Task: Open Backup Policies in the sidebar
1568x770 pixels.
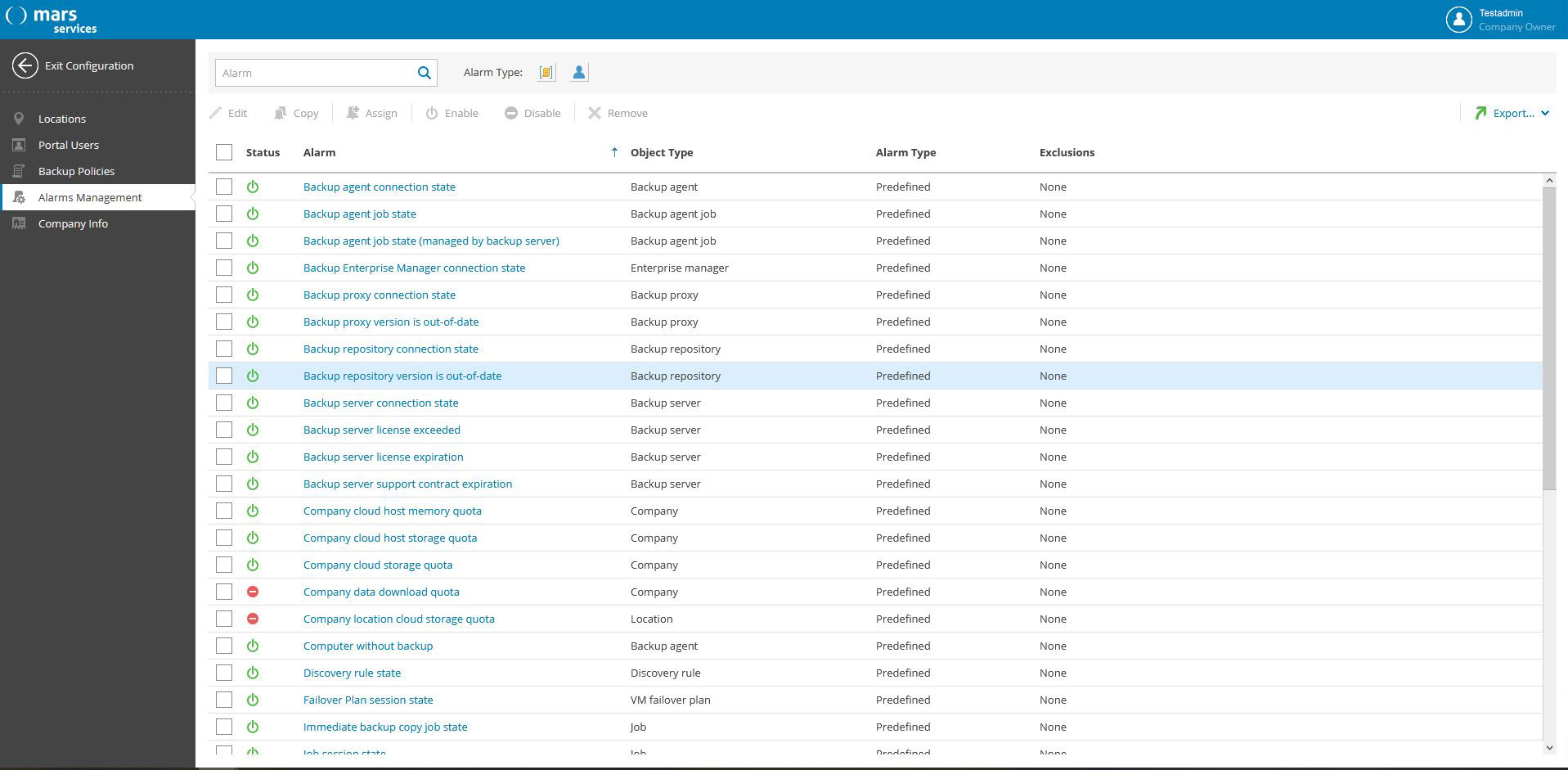Action: click(x=76, y=171)
